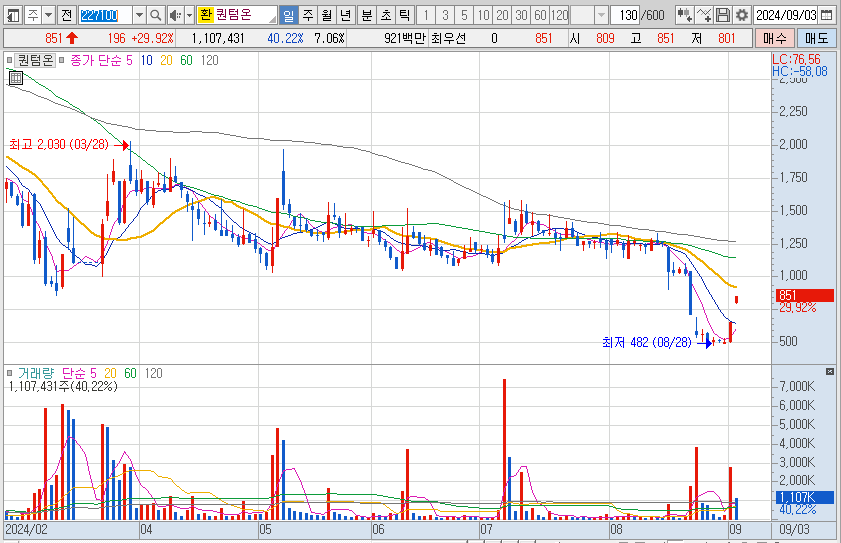This screenshot has height=543, width=841.
Task: Click the blue 1,107K volume tag
Action: [805, 497]
